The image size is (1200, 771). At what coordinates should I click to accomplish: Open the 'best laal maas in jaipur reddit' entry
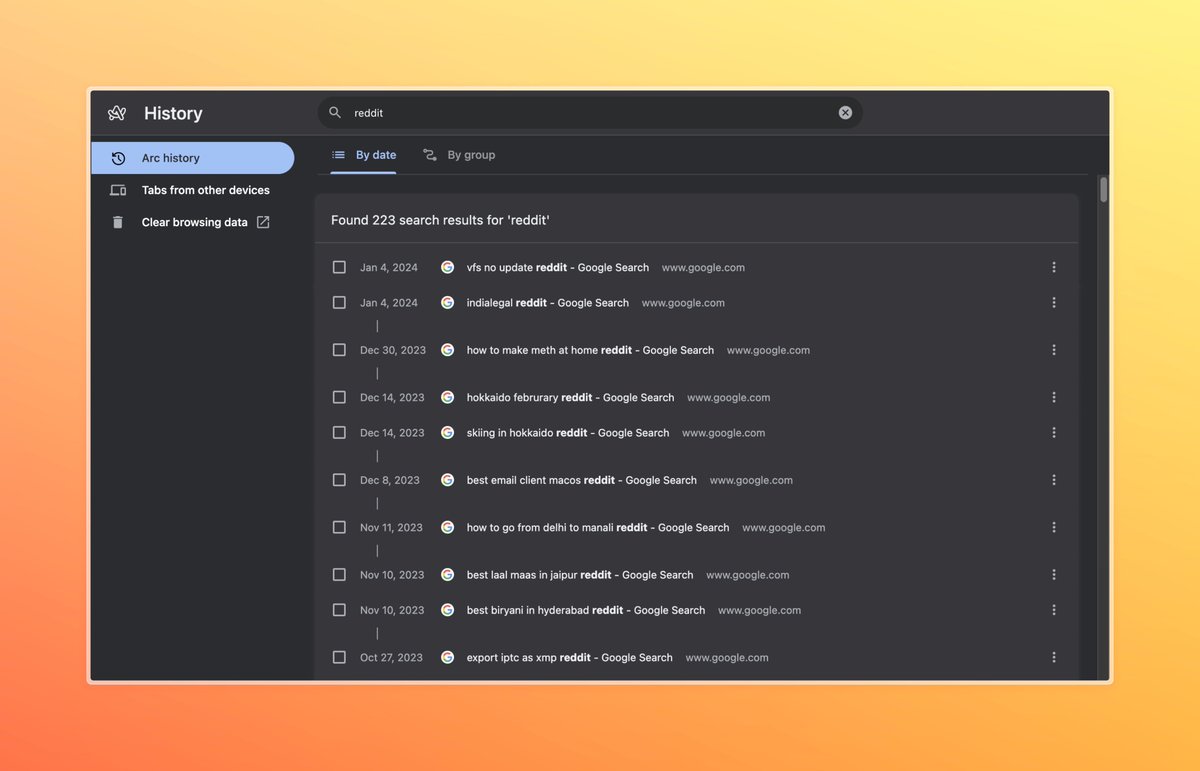click(x=580, y=574)
